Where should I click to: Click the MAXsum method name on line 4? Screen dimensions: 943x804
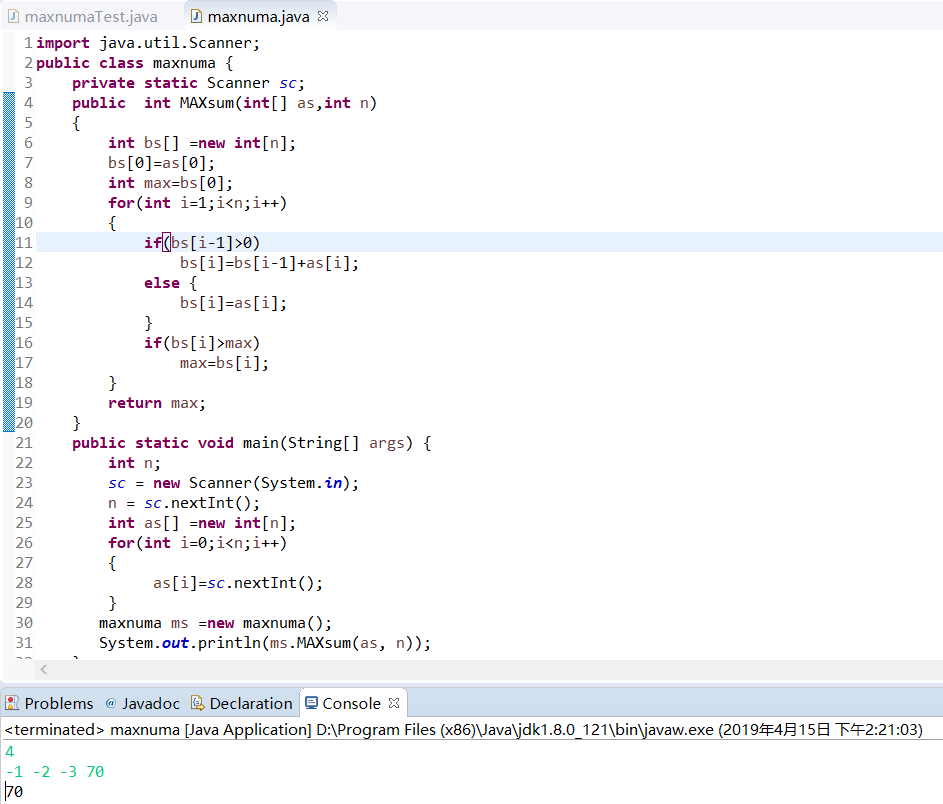tap(207, 103)
